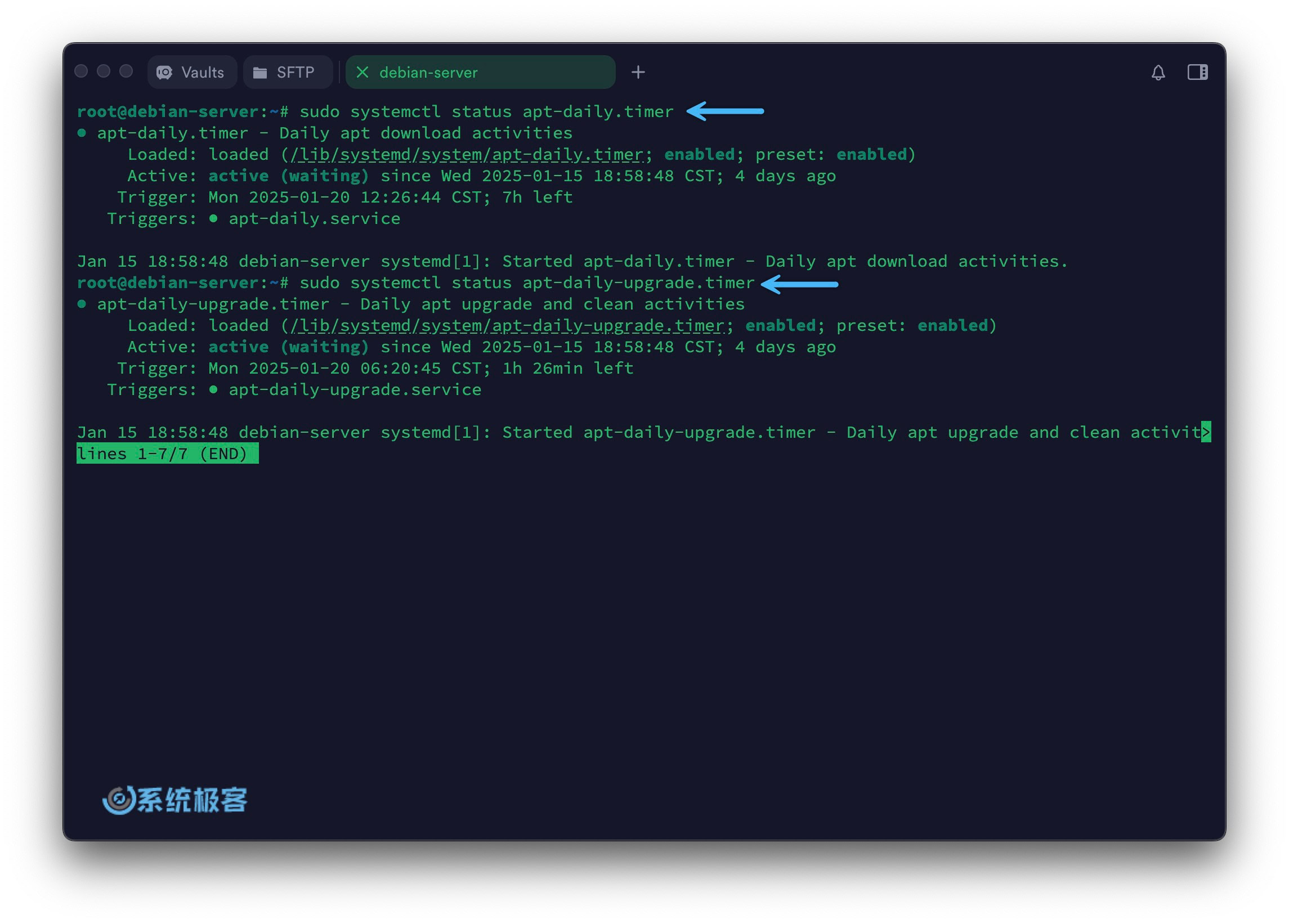The image size is (1289, 924).
Task: Open the new tab dropdown menu
Action: [638, 71]
